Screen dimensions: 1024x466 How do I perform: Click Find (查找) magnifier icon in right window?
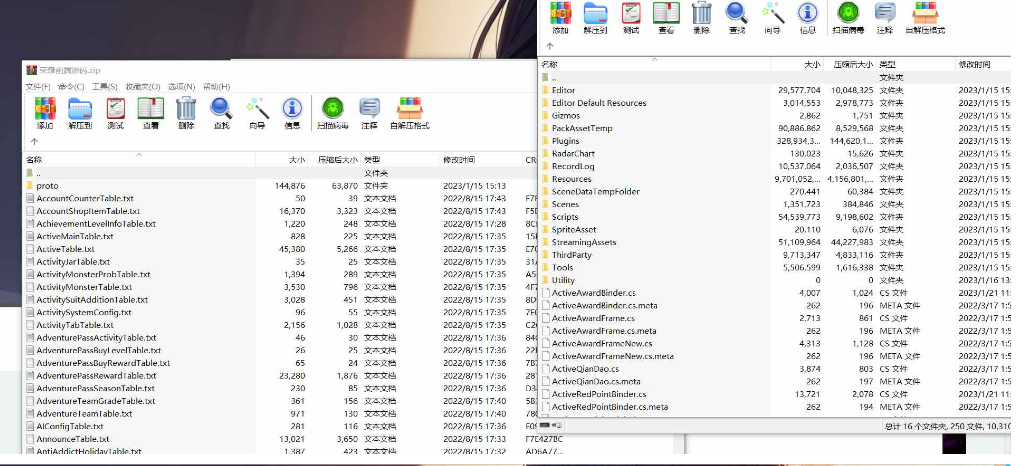[x=737, y=16]
